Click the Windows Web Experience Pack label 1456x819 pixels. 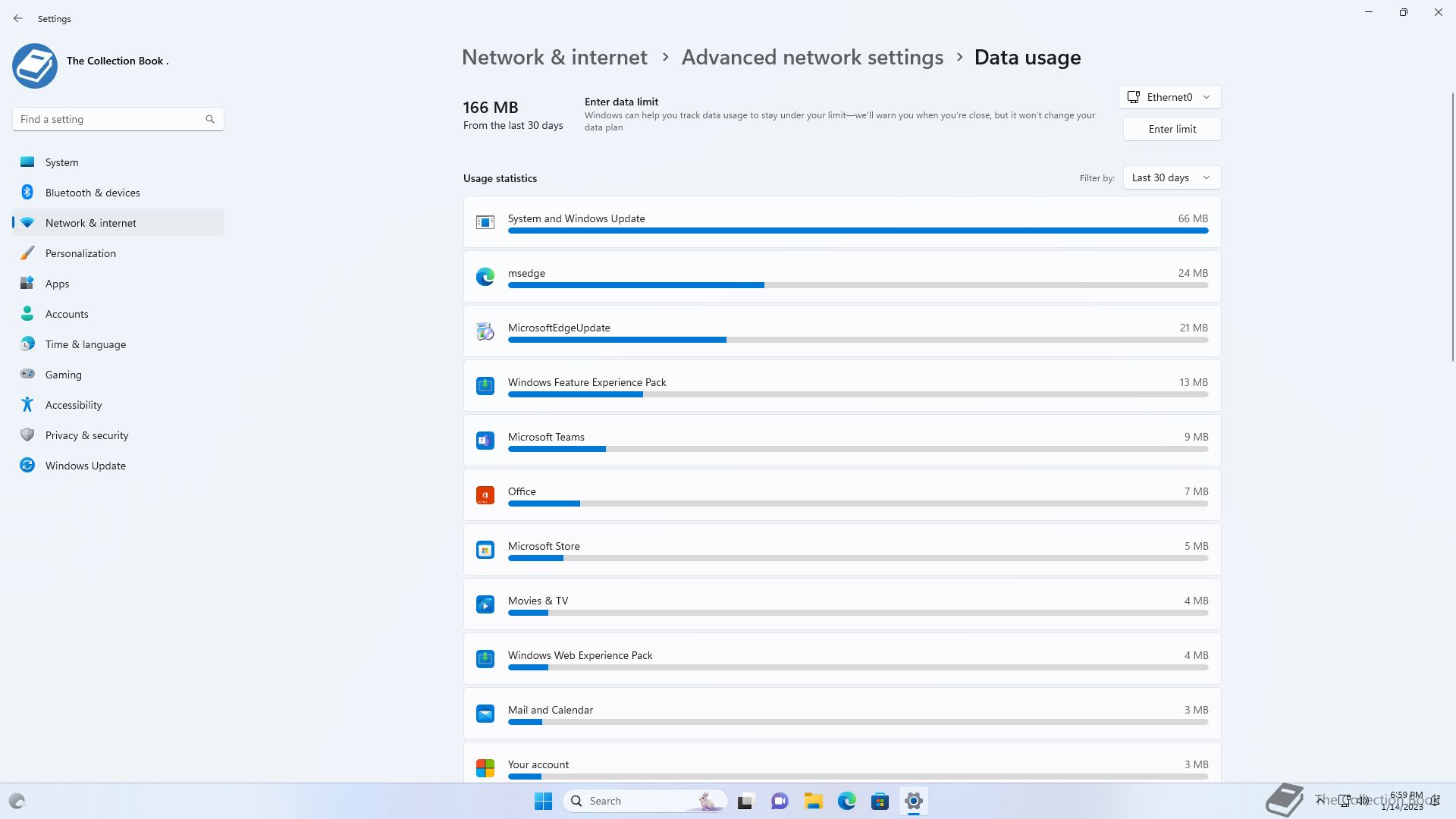pos(580,655)
